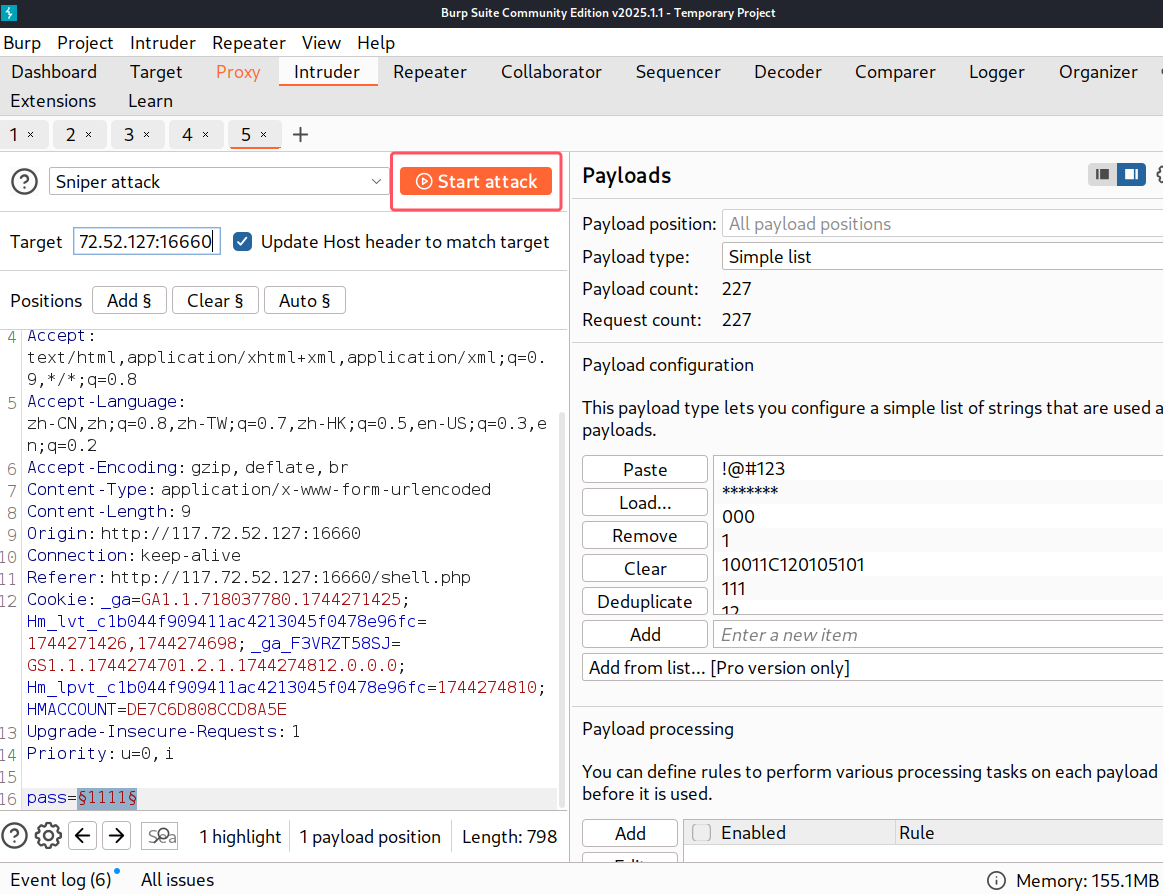
Task: Click the Deduplicate button
Action: click(645, 602)
